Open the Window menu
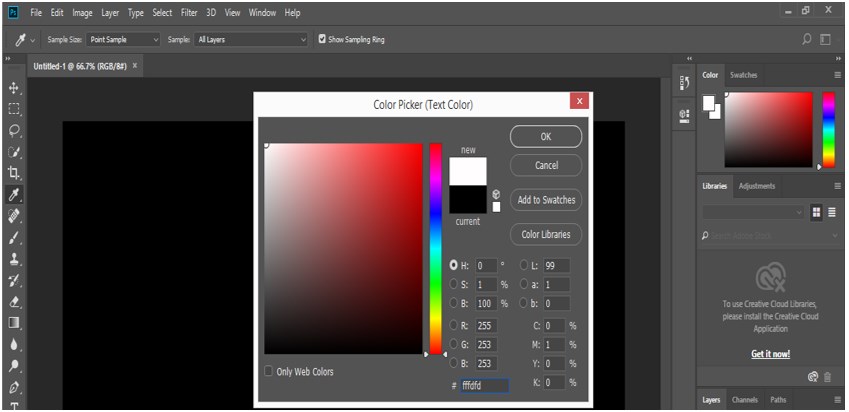Viewport: 849px width, 412px height. point(262,12)
